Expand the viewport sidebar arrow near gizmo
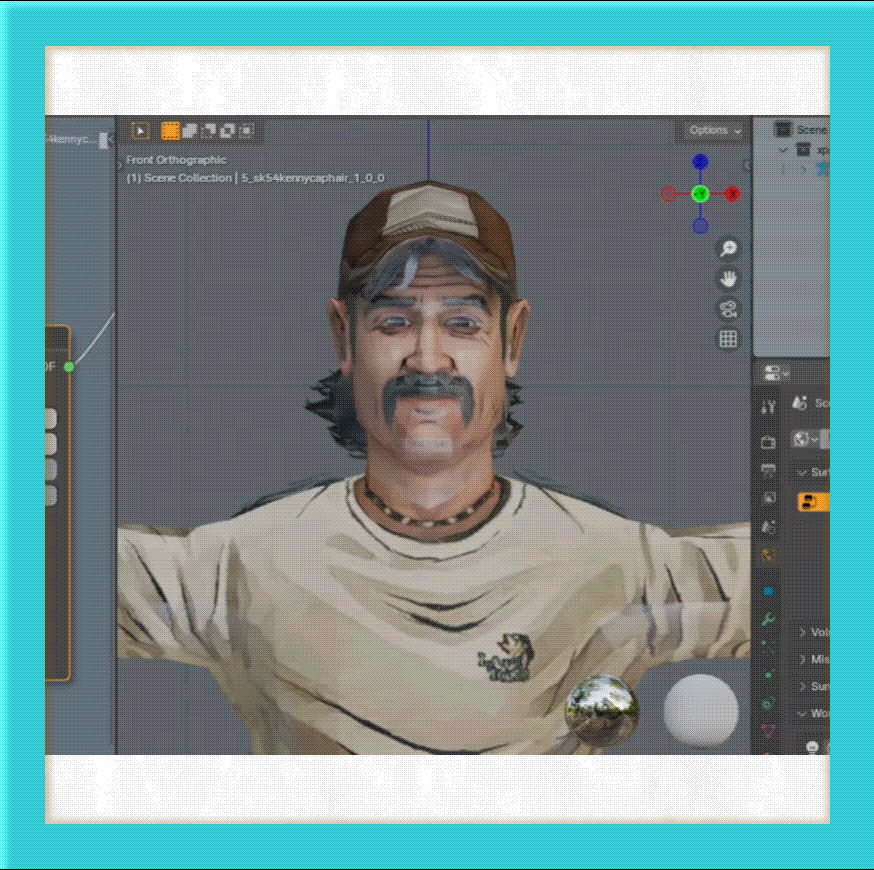Image resolution: width=874 pixels, height=870 pixels. 747,165
